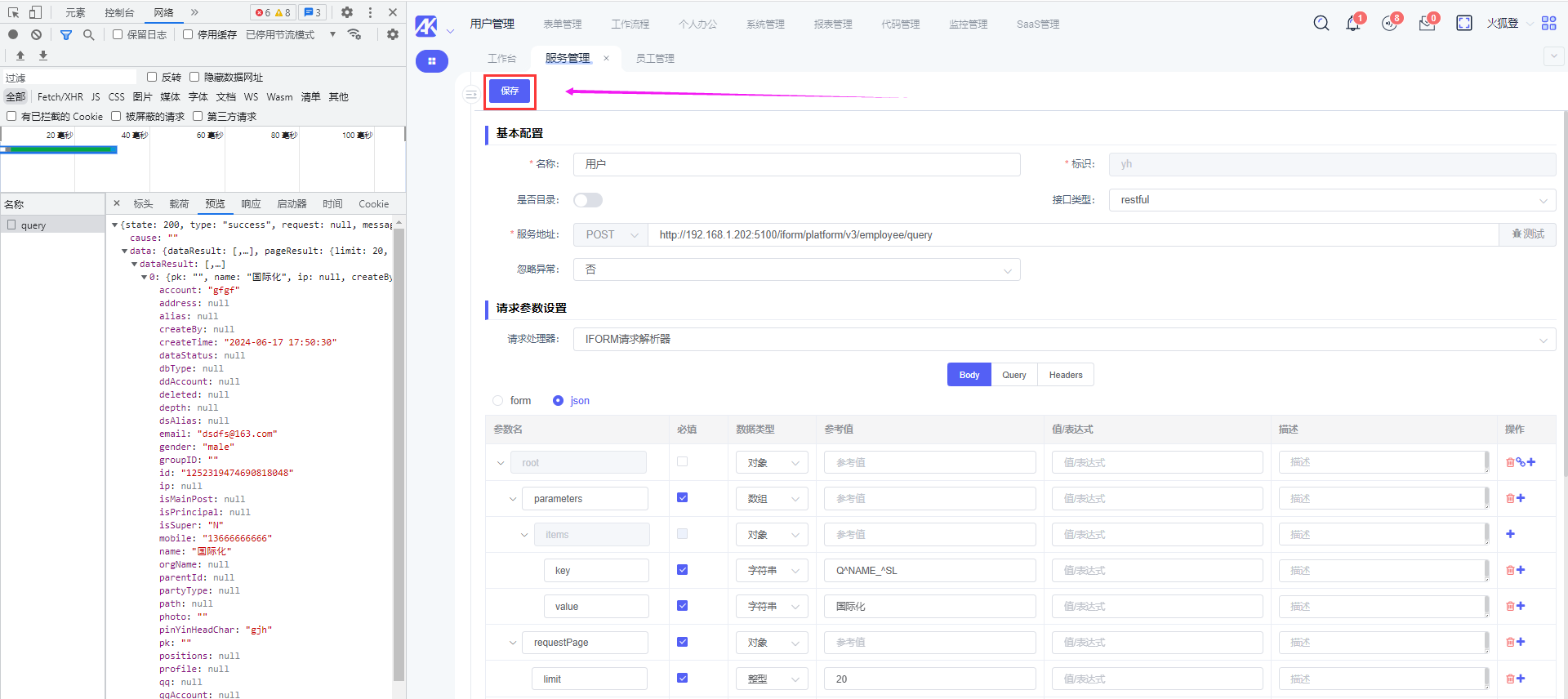Uncheck the required checkbox for parameters

point(683,498)
